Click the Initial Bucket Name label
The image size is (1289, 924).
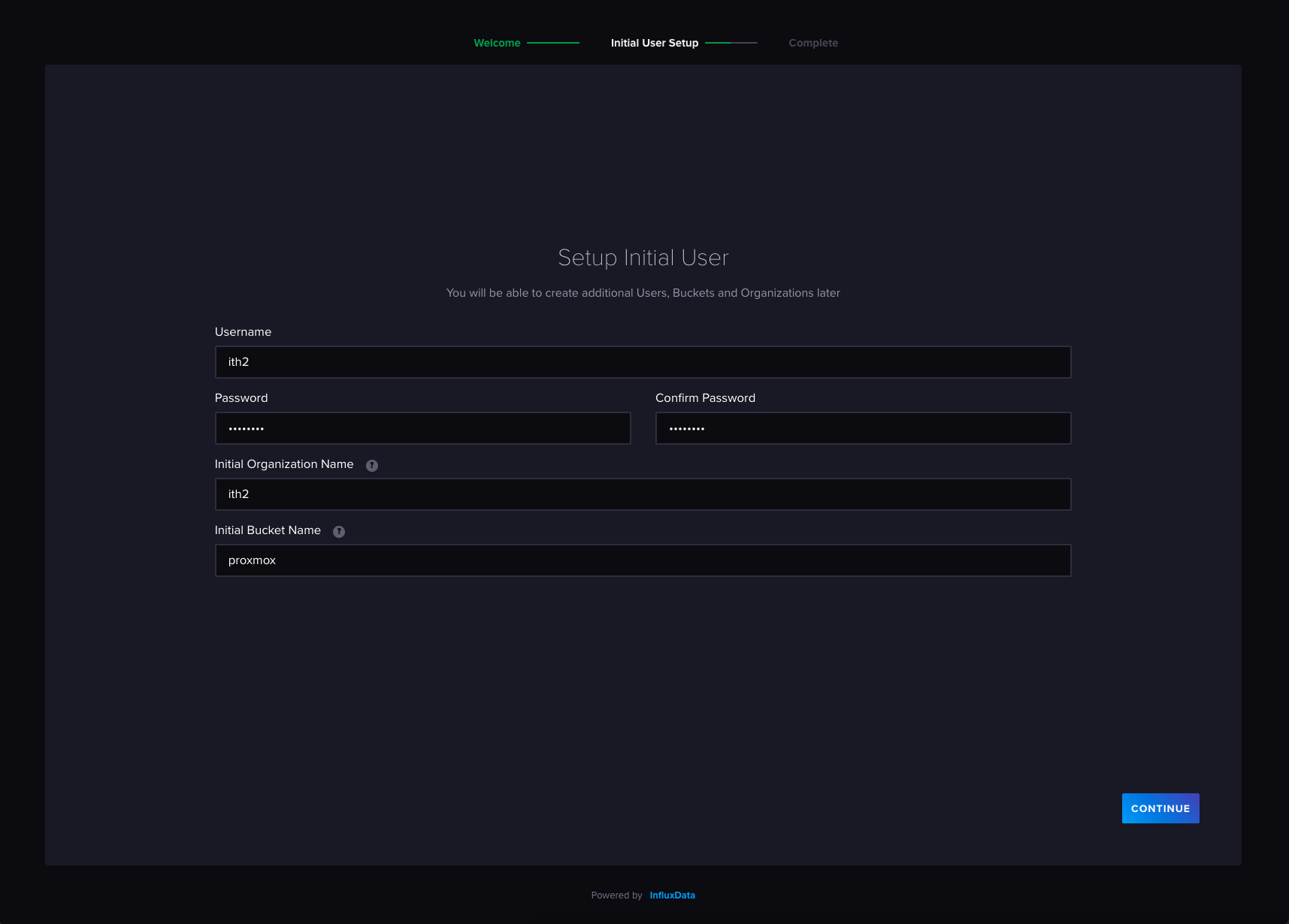268,530
